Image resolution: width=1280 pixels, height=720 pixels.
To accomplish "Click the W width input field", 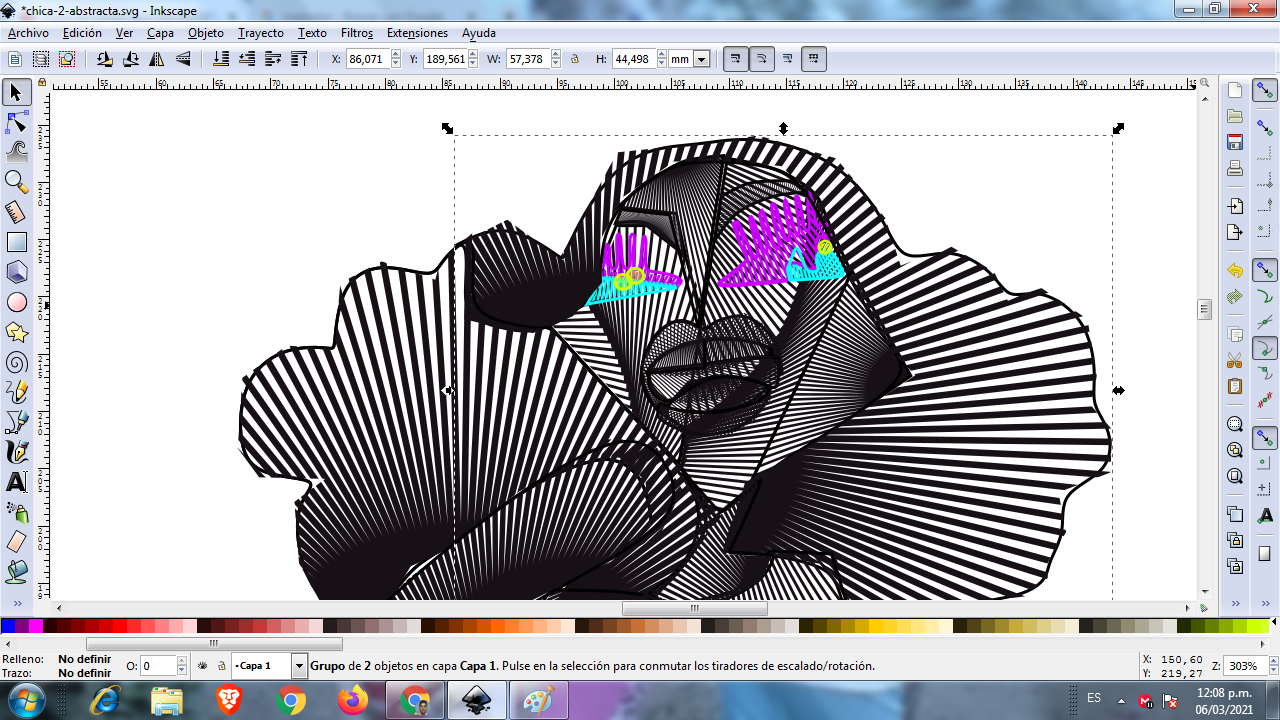I will 526,59.
